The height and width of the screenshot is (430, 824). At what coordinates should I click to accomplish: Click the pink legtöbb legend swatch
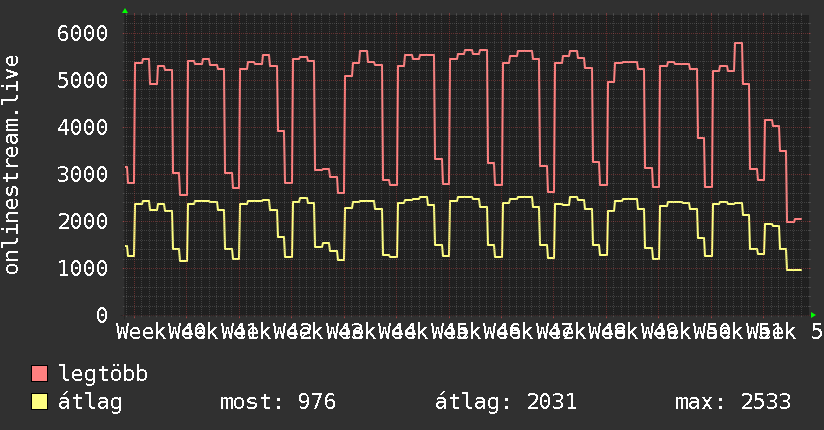pyautogui.click(x=39, y=374)
